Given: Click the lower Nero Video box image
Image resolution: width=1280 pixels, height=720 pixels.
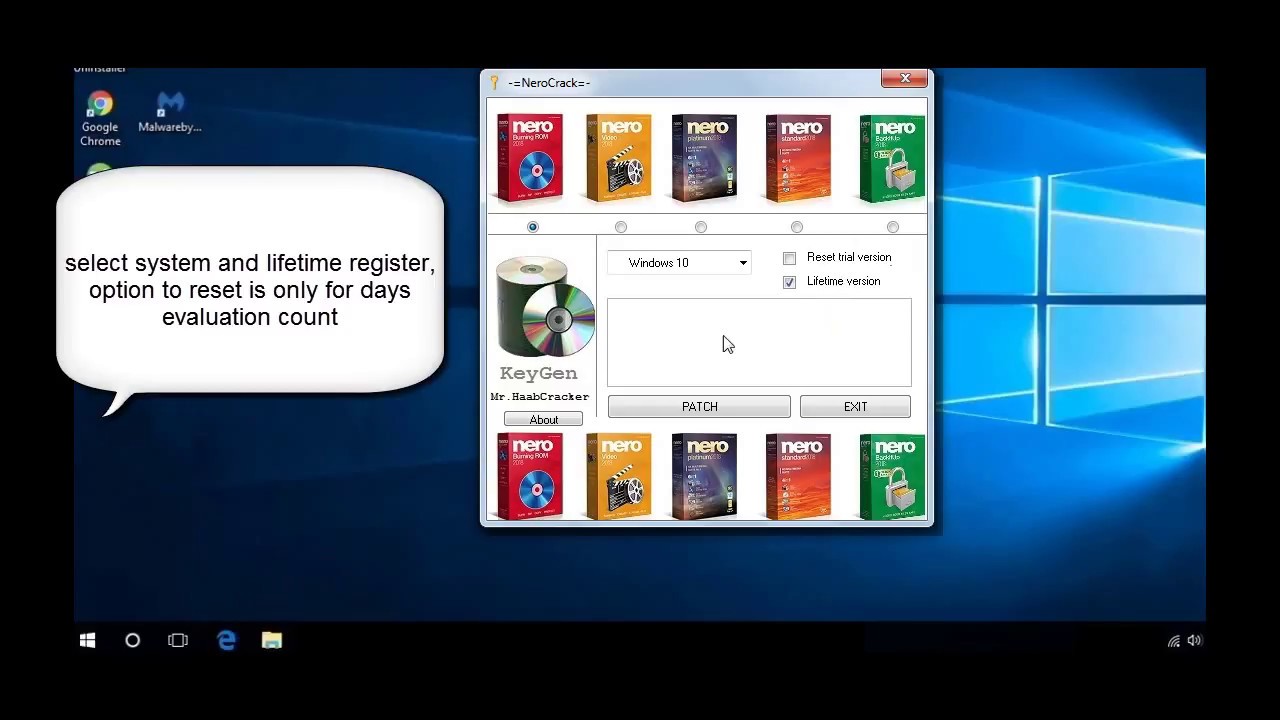Looking at the screenshot, I should (x=618, y=477).
